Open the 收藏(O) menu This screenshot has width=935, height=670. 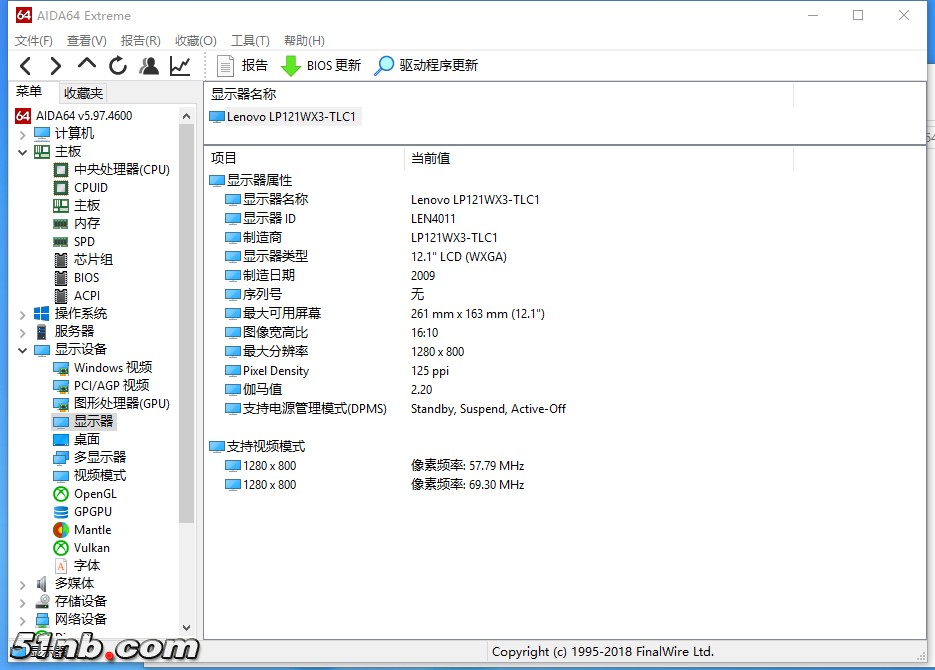[196, 41]
